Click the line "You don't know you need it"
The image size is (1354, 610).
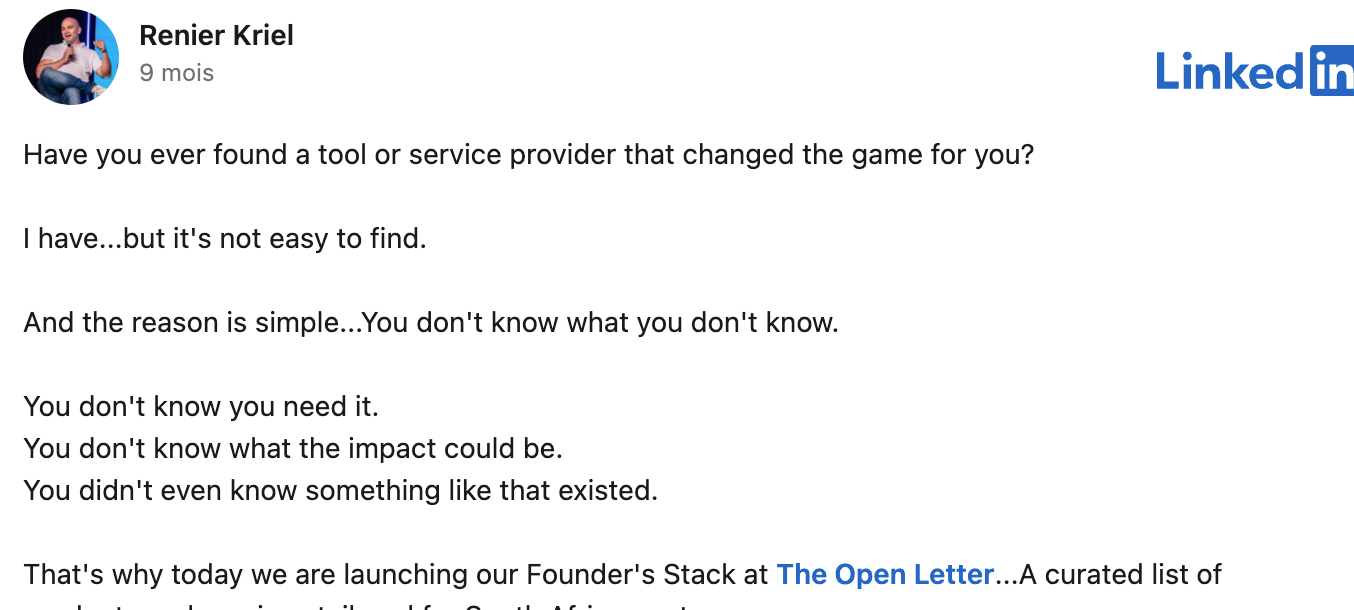201,407
